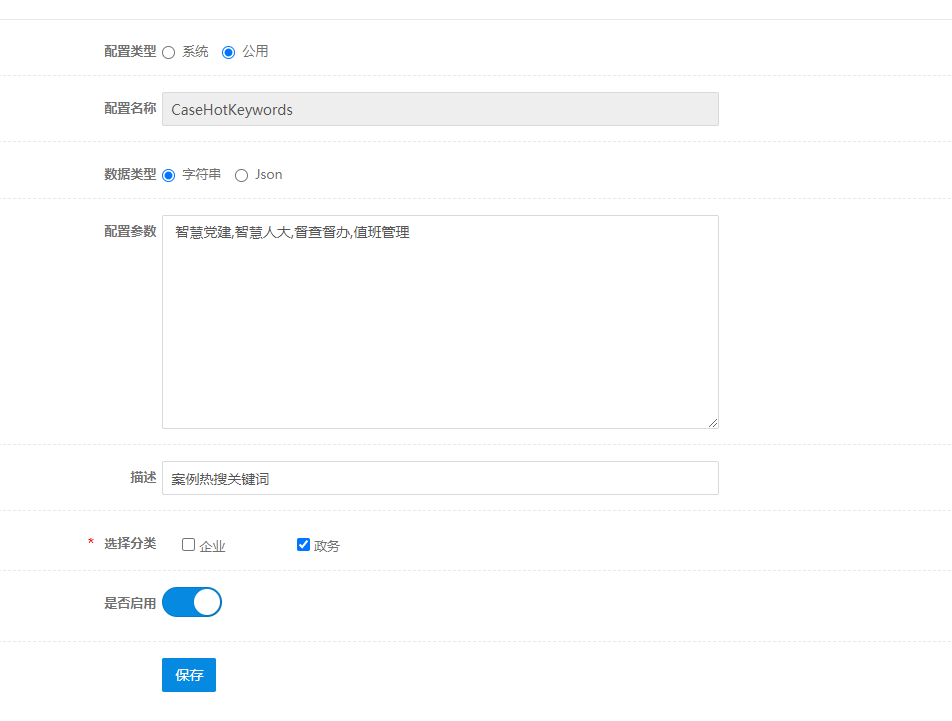Screen dimensions: 952x721
Task: Click the 配置名称 label
Action: [130, 109]
